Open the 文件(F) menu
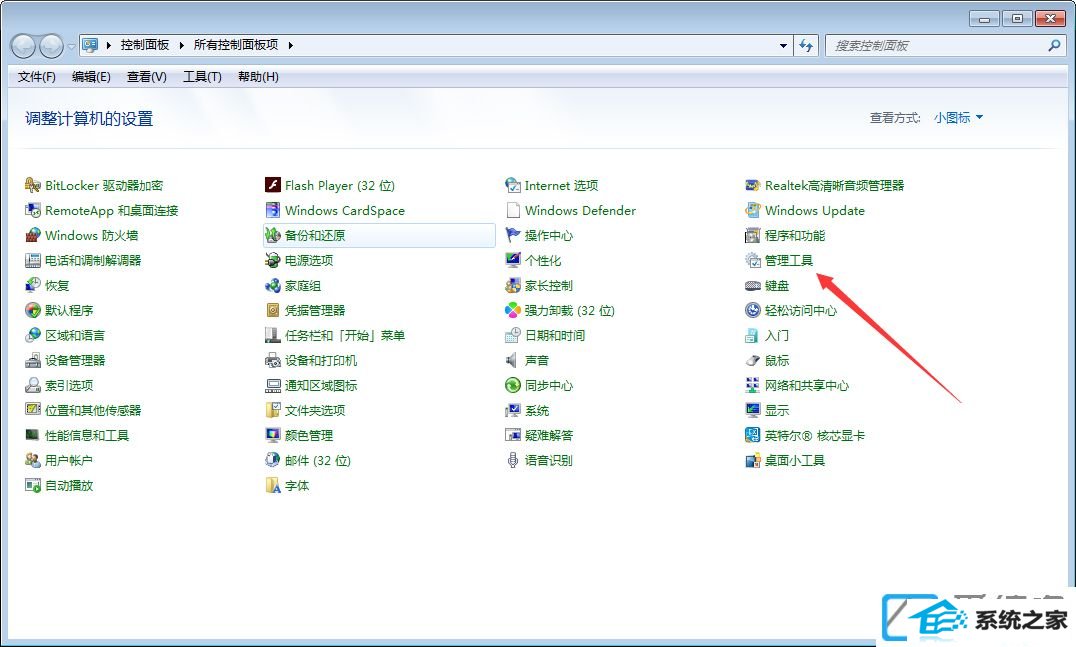 [x=36, y=76]
